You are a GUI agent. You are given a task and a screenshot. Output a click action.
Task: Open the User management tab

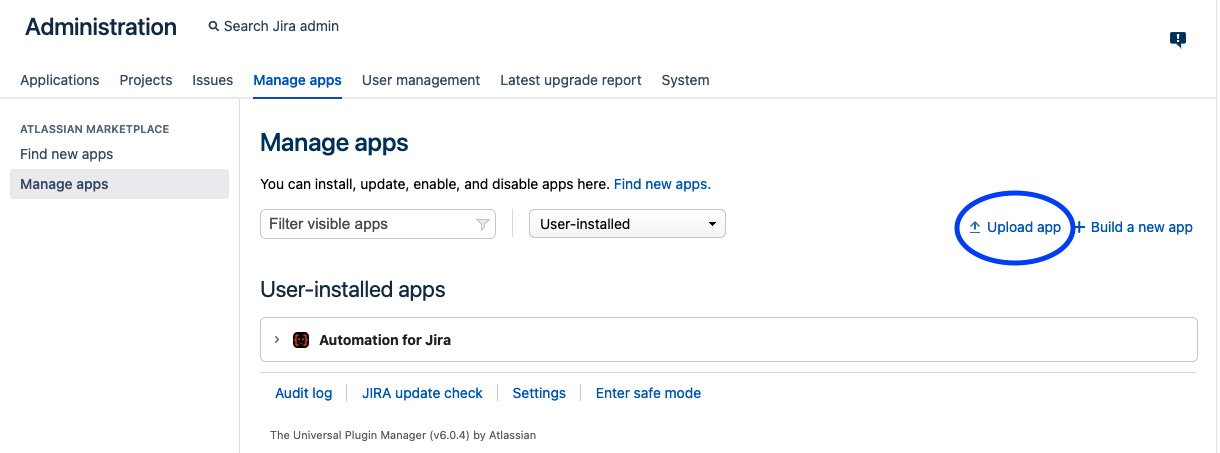(421, 80)
